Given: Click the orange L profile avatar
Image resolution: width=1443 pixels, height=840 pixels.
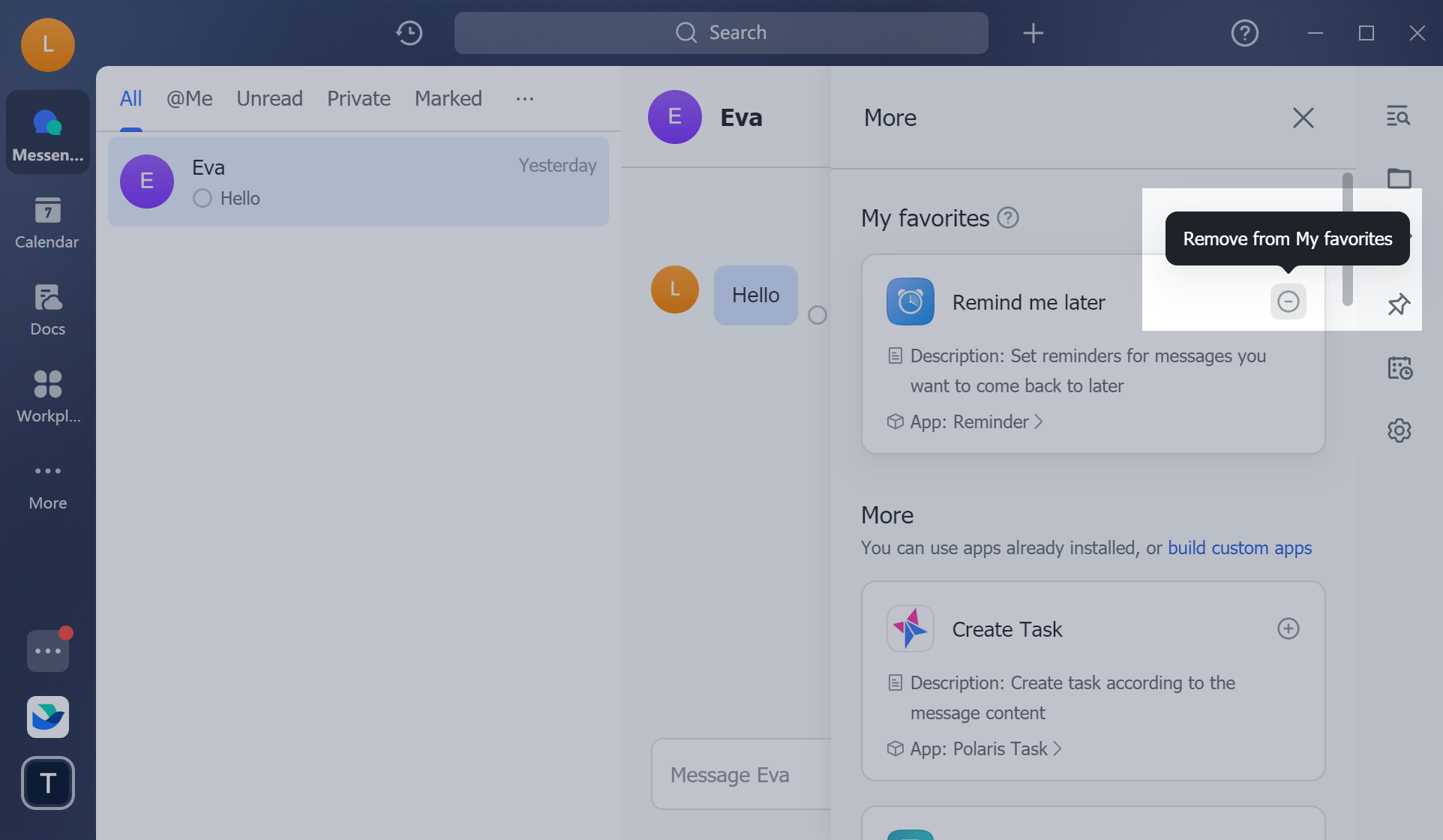Looking at the screenshot, I should pyautogui.click(x=48, y=45).
